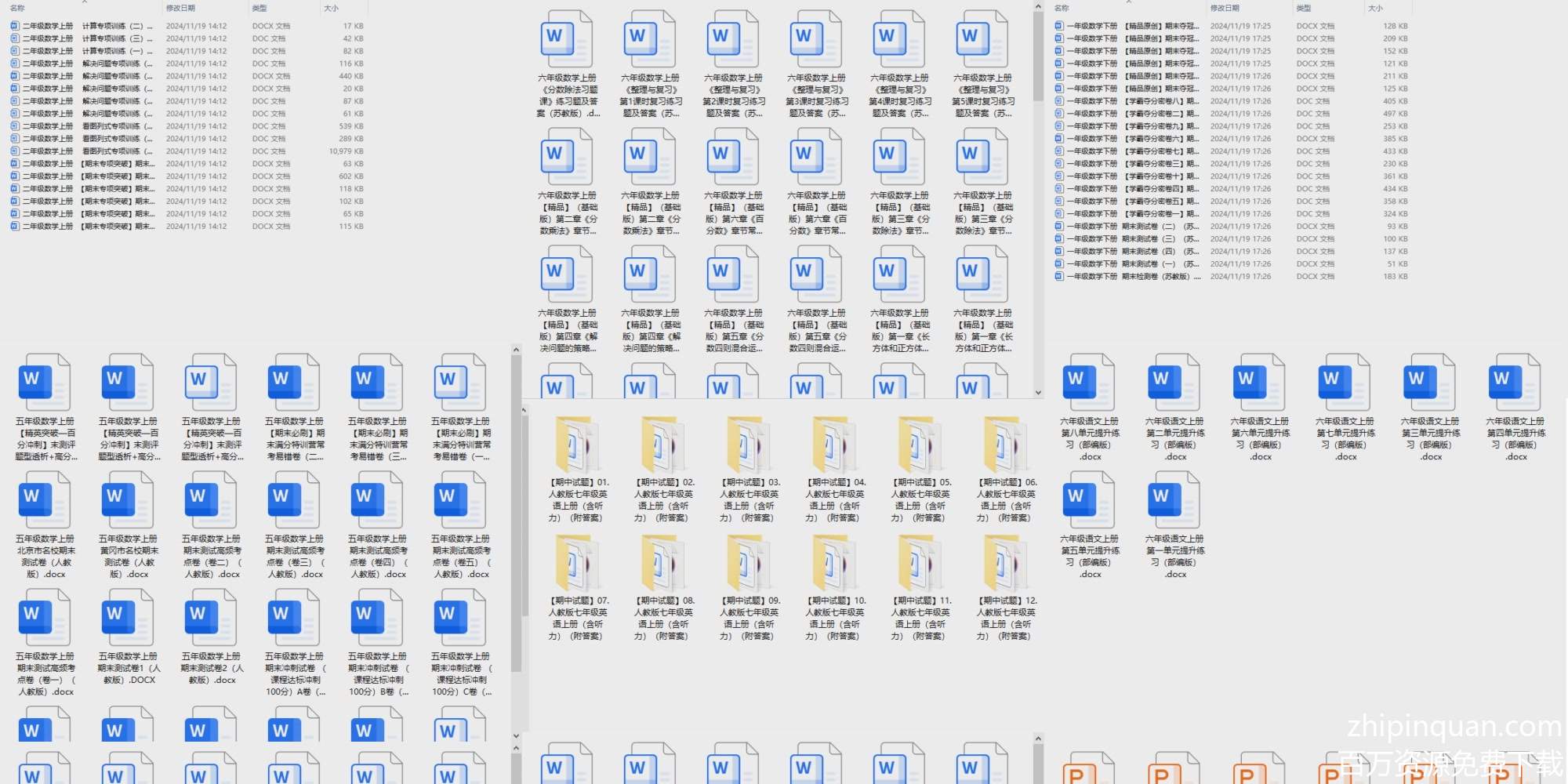The height and width of the screenshot is (784, 1568).
Task: Open the 【期中试题】04 folder icon
Action: (835, 445)
